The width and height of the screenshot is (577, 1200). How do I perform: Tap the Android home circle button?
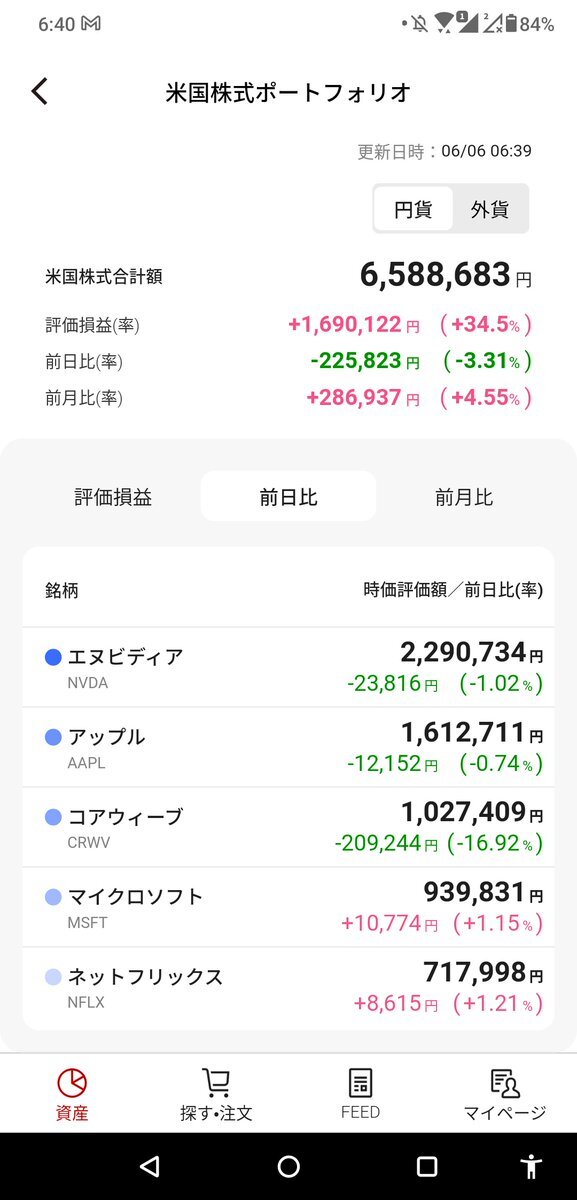coord(288,1166)
